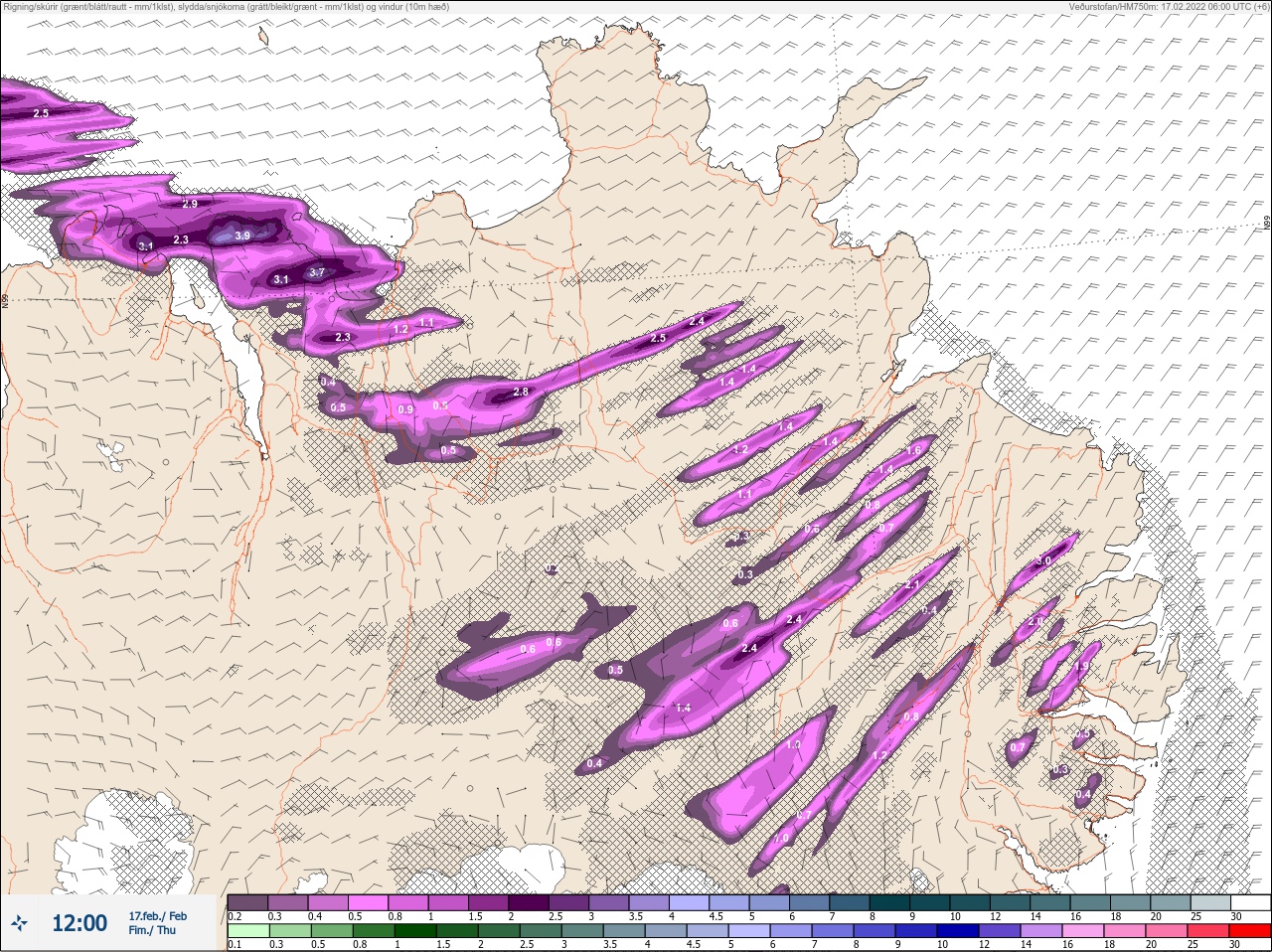Click the 0.2 label of the upper legend

(x=235, y=916)
